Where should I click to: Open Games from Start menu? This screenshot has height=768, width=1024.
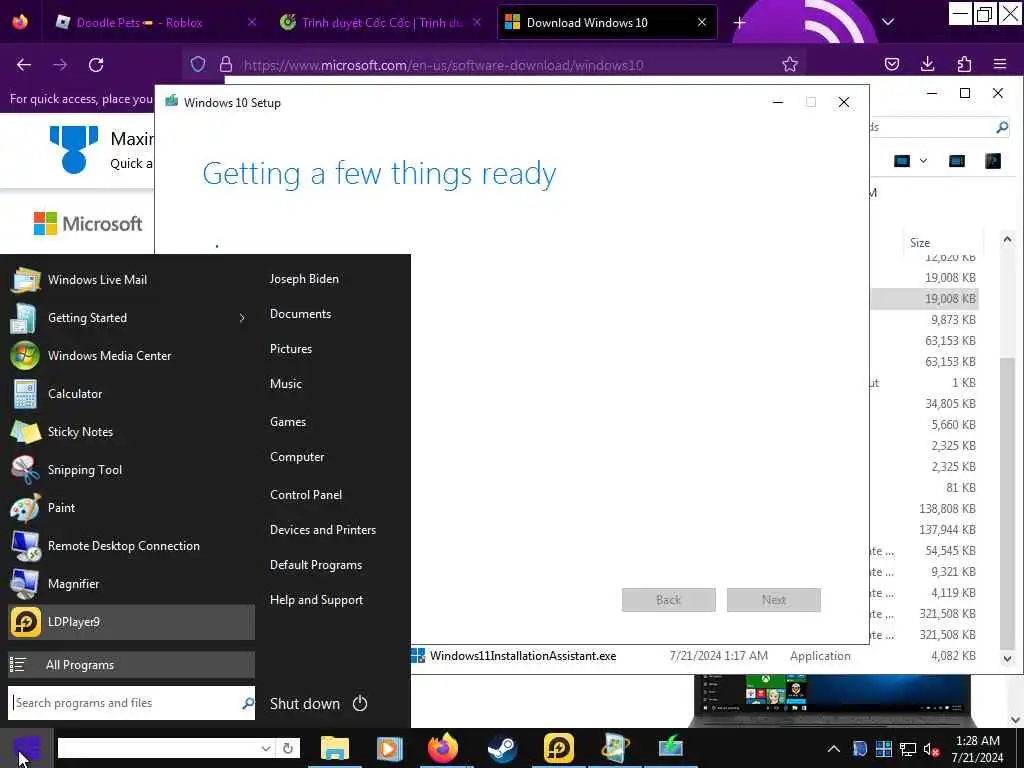[288, 422]
